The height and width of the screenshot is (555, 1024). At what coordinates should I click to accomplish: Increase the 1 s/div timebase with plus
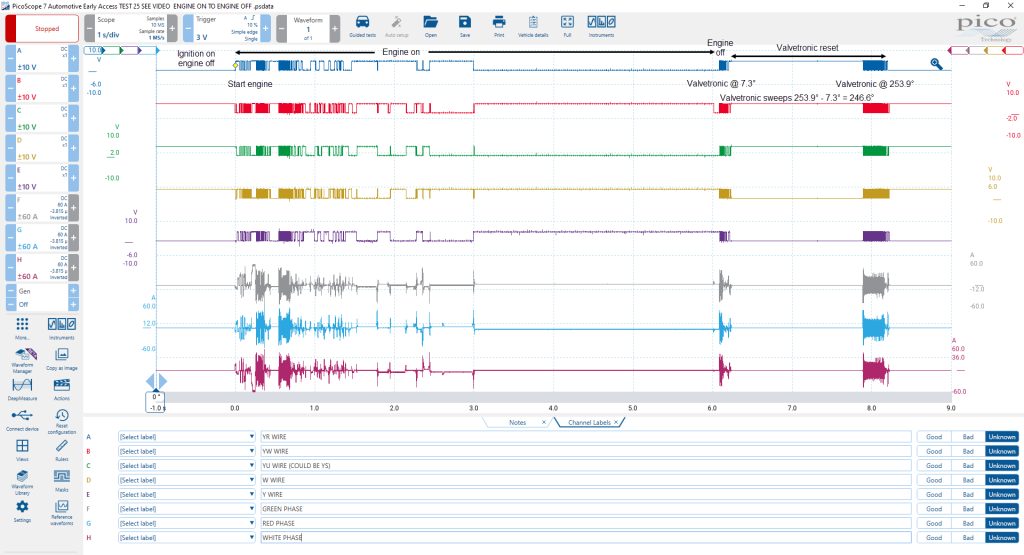pyautogui.click(x=172, y=29)
